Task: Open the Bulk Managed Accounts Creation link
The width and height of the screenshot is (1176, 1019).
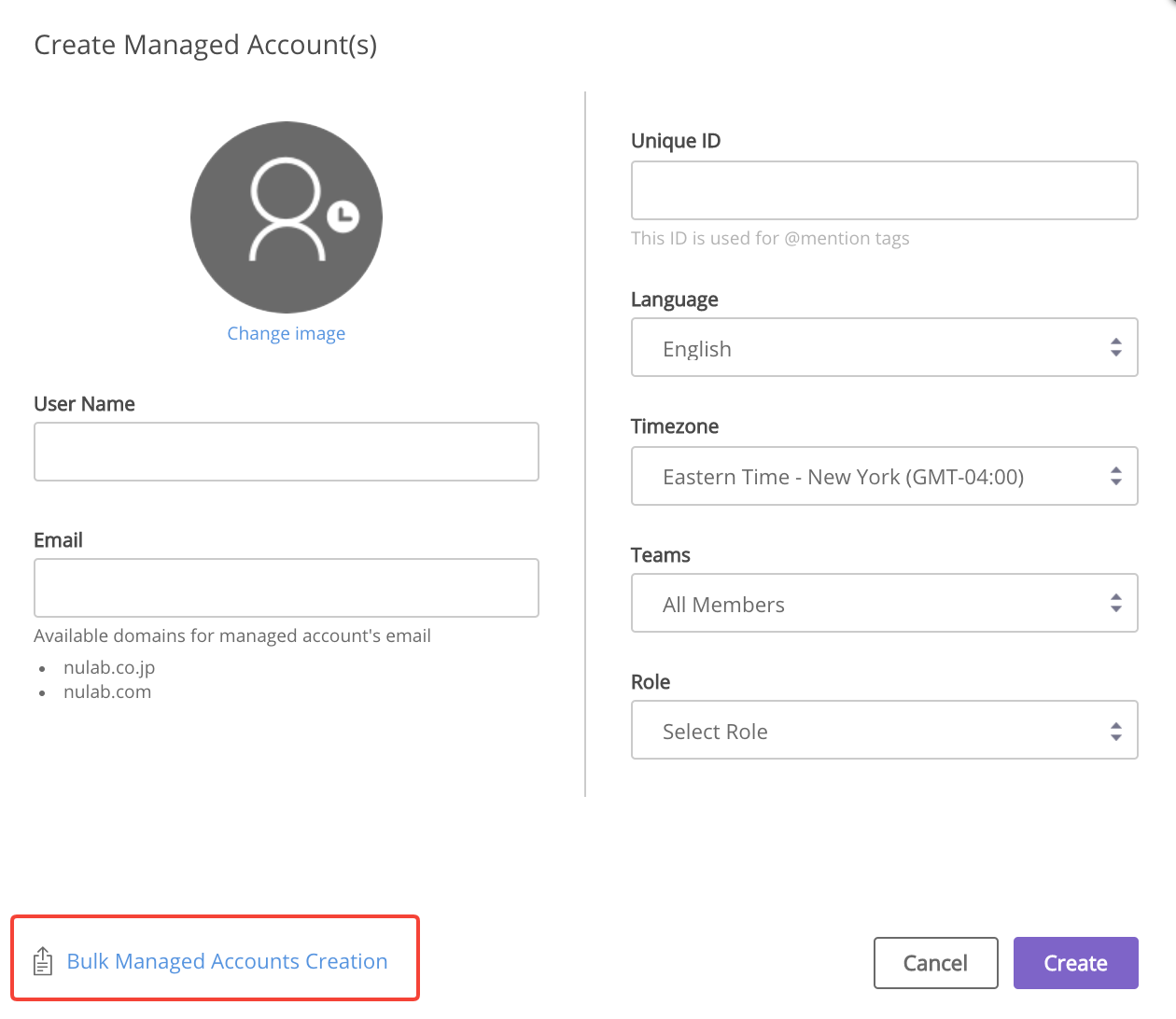Action: (x=227, y=961)
